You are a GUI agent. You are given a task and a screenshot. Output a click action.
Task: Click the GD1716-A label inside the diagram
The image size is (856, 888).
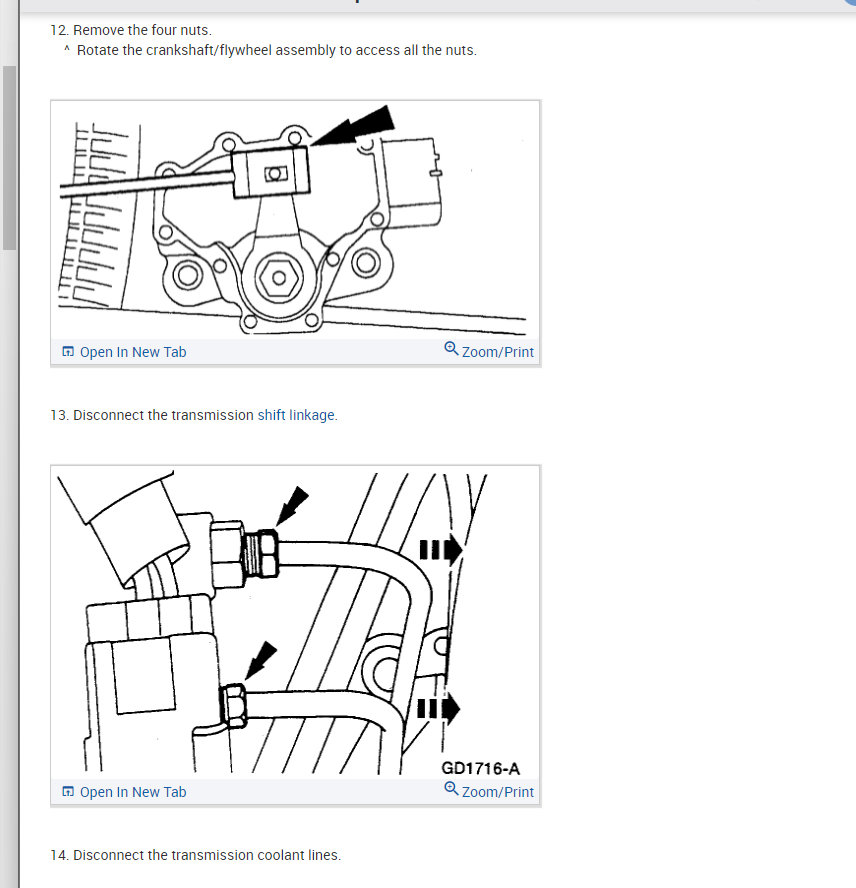(x=480, y=769)
